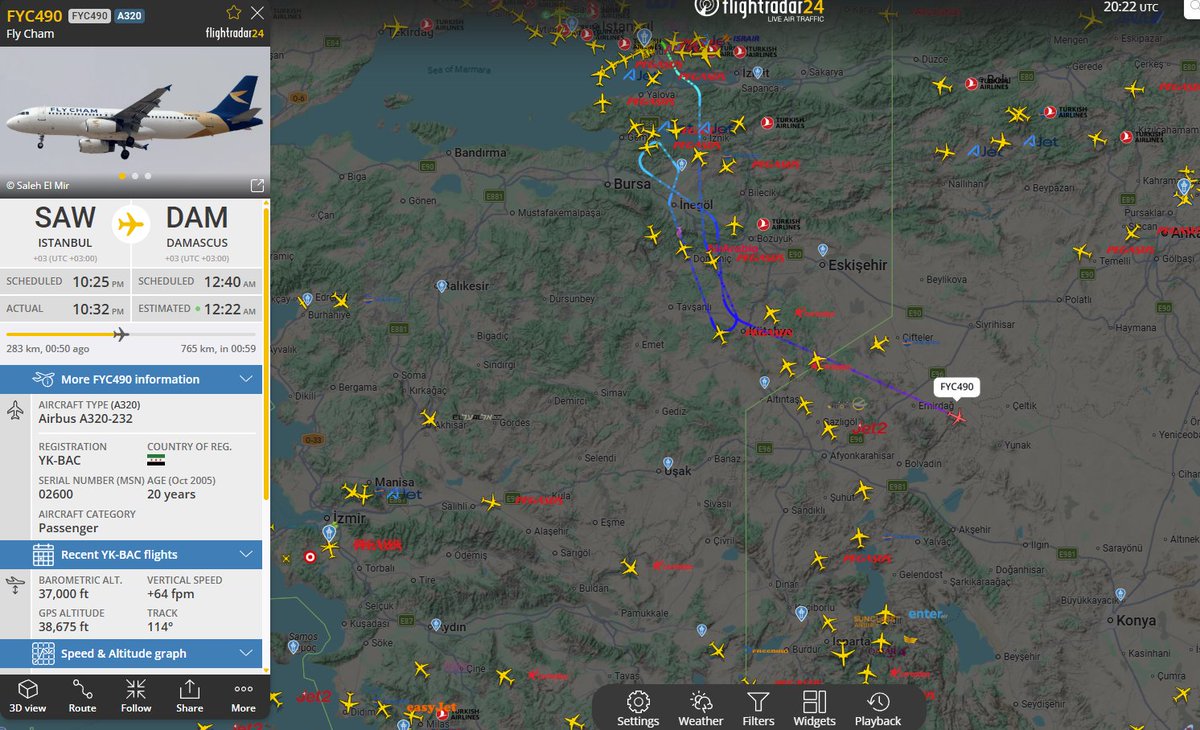Viewport: 1200px width, 730px height.
Task: Expand Recent YK-BAC flights section
Action: pos(131,555)
